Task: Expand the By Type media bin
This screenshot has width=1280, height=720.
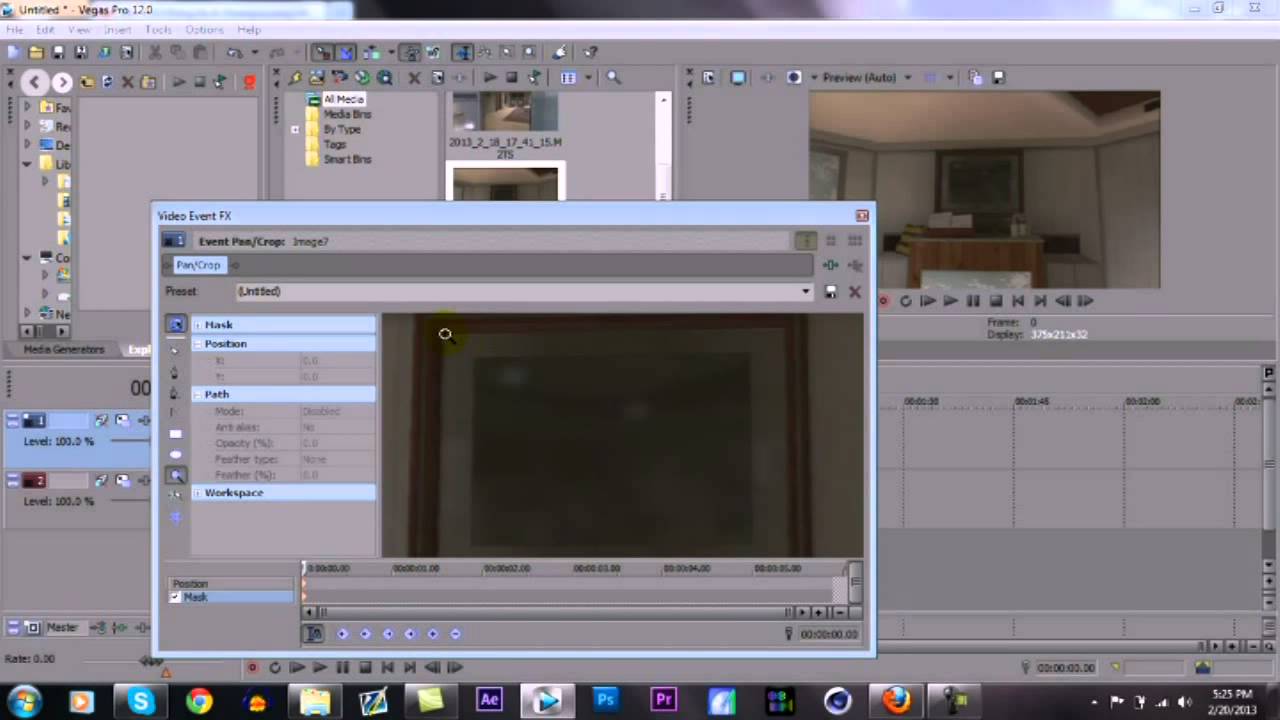Action: 295,129
